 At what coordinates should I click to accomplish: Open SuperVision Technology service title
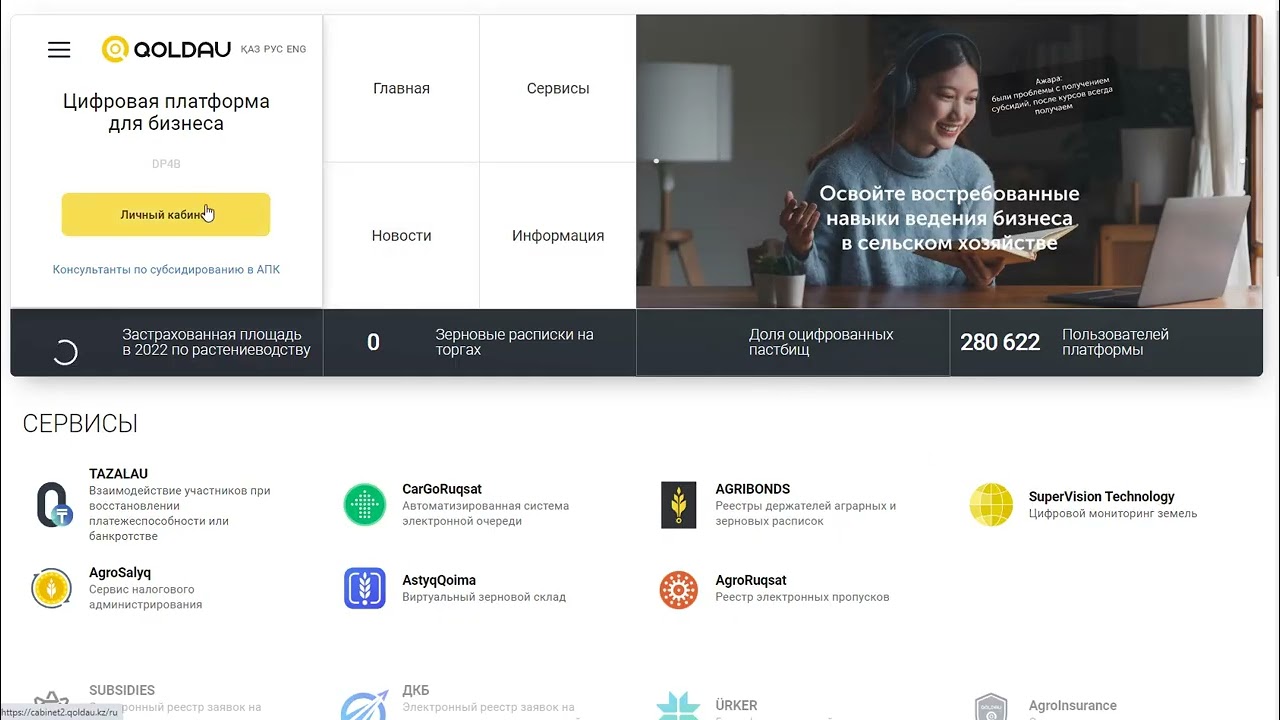pos(1101,497)
